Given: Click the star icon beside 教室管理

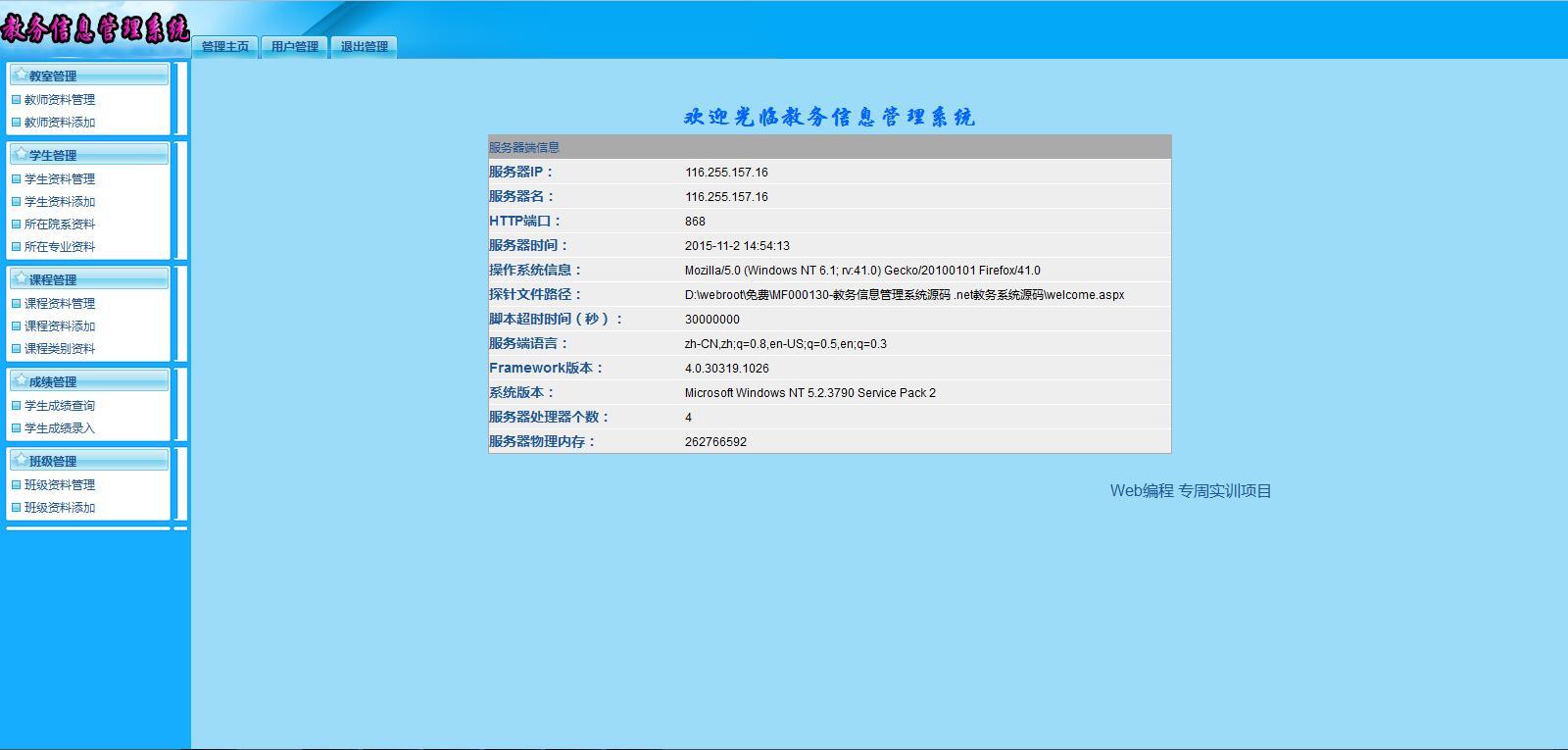Looking at the screenshot, I should (21, 75).
